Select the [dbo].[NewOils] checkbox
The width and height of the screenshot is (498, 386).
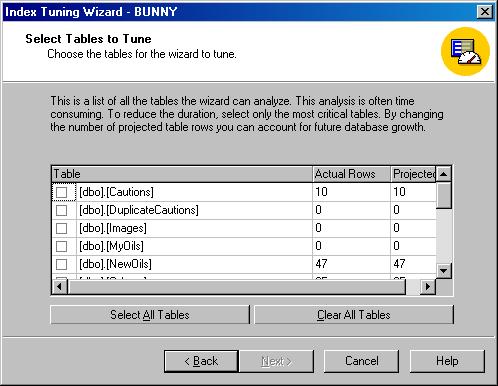[x=62, y=264]
